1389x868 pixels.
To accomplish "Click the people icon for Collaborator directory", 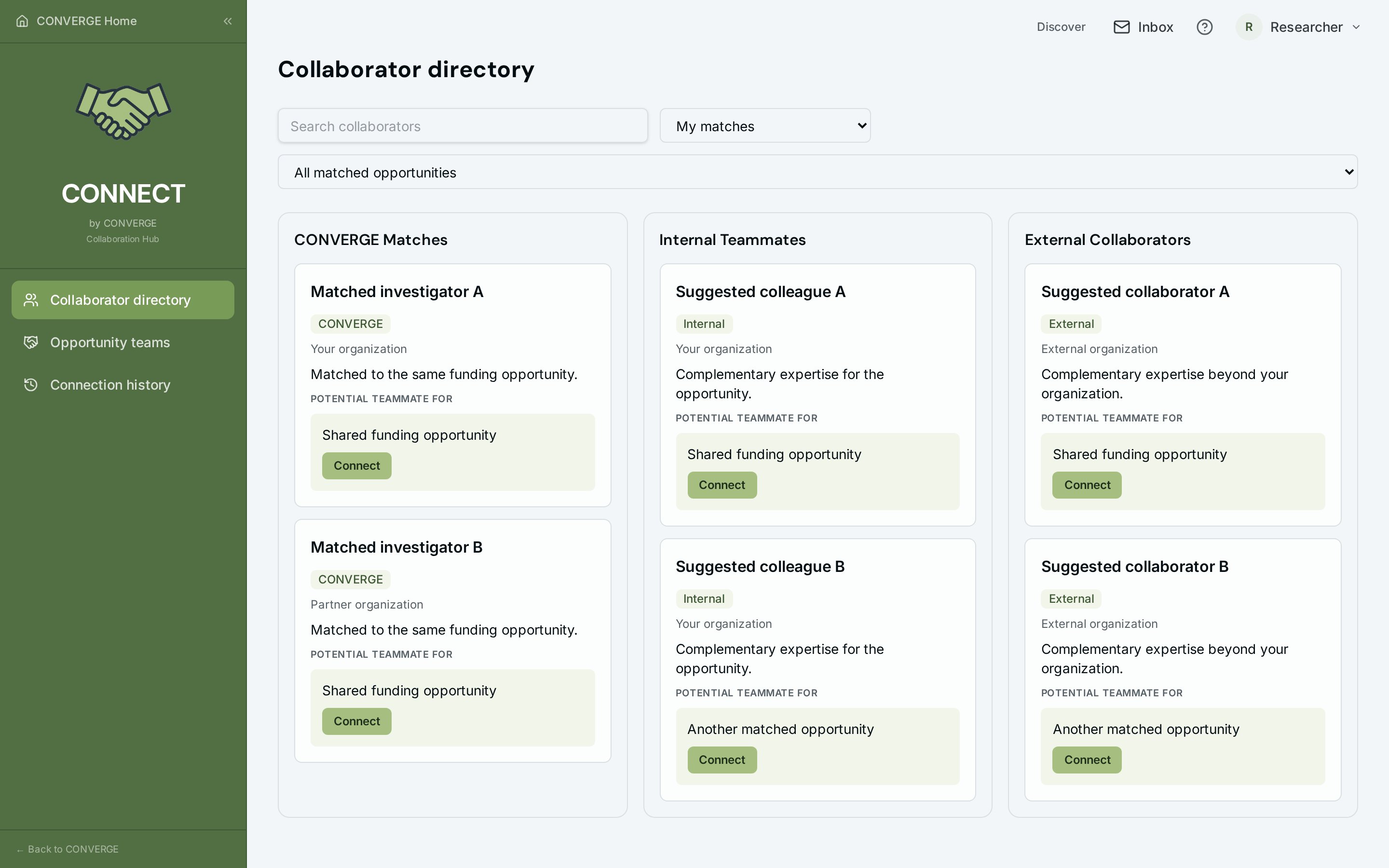I will (31, 299).
